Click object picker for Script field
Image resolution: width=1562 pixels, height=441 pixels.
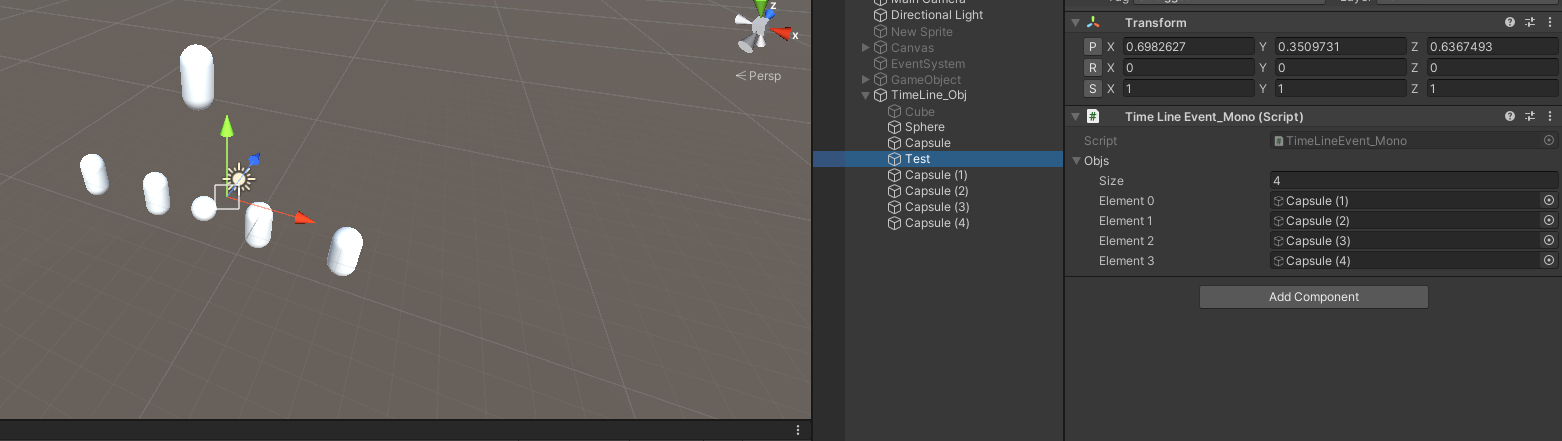point(1549,141)
